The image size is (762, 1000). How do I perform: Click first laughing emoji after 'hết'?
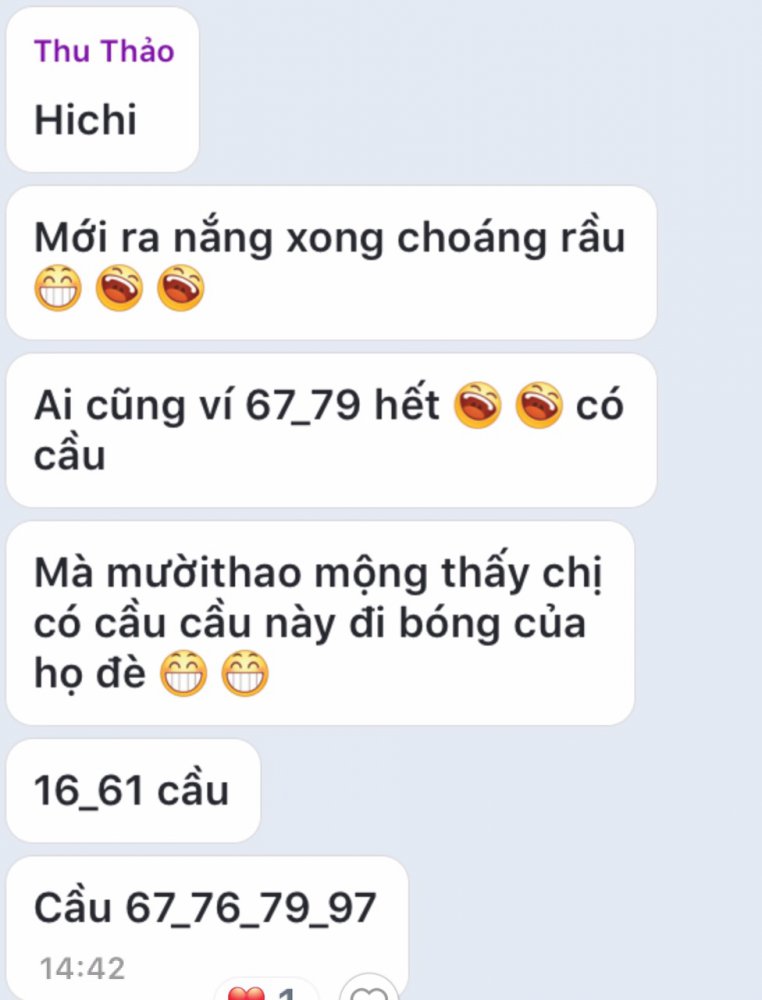click(478, 405)
